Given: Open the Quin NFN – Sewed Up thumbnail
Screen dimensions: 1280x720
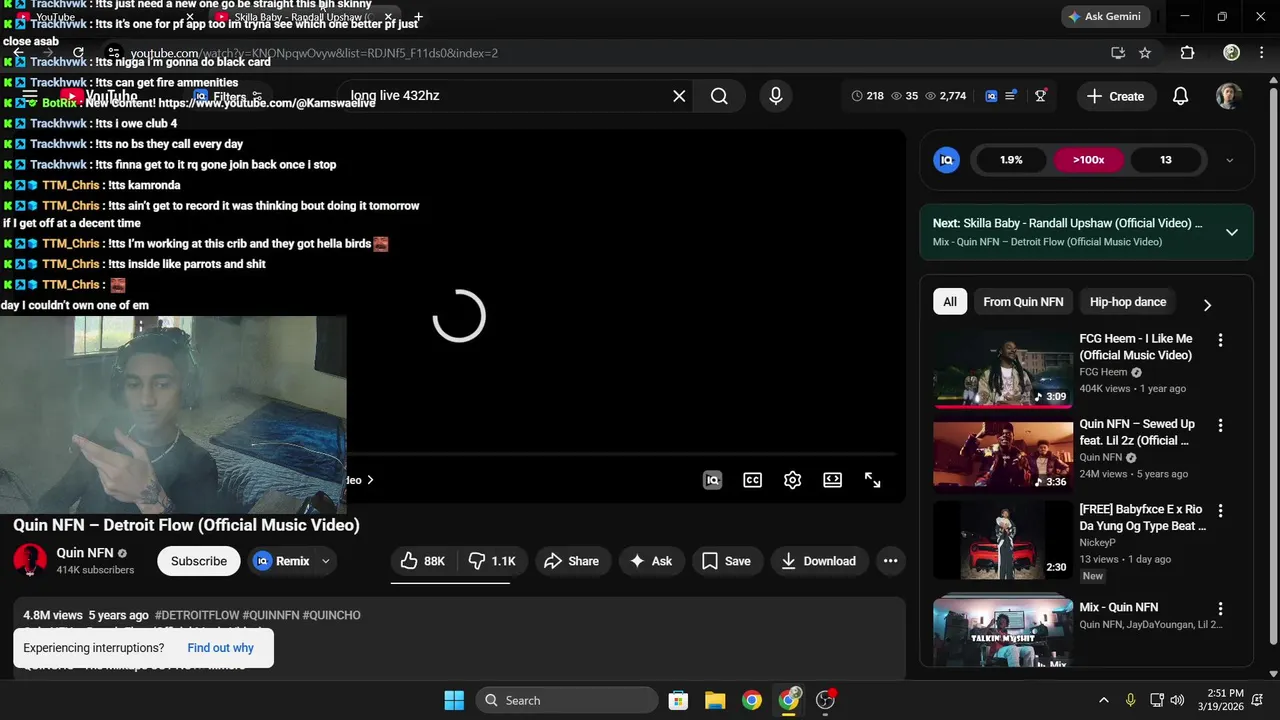Looking at the screenshot, I should (x=1003, y=455).
